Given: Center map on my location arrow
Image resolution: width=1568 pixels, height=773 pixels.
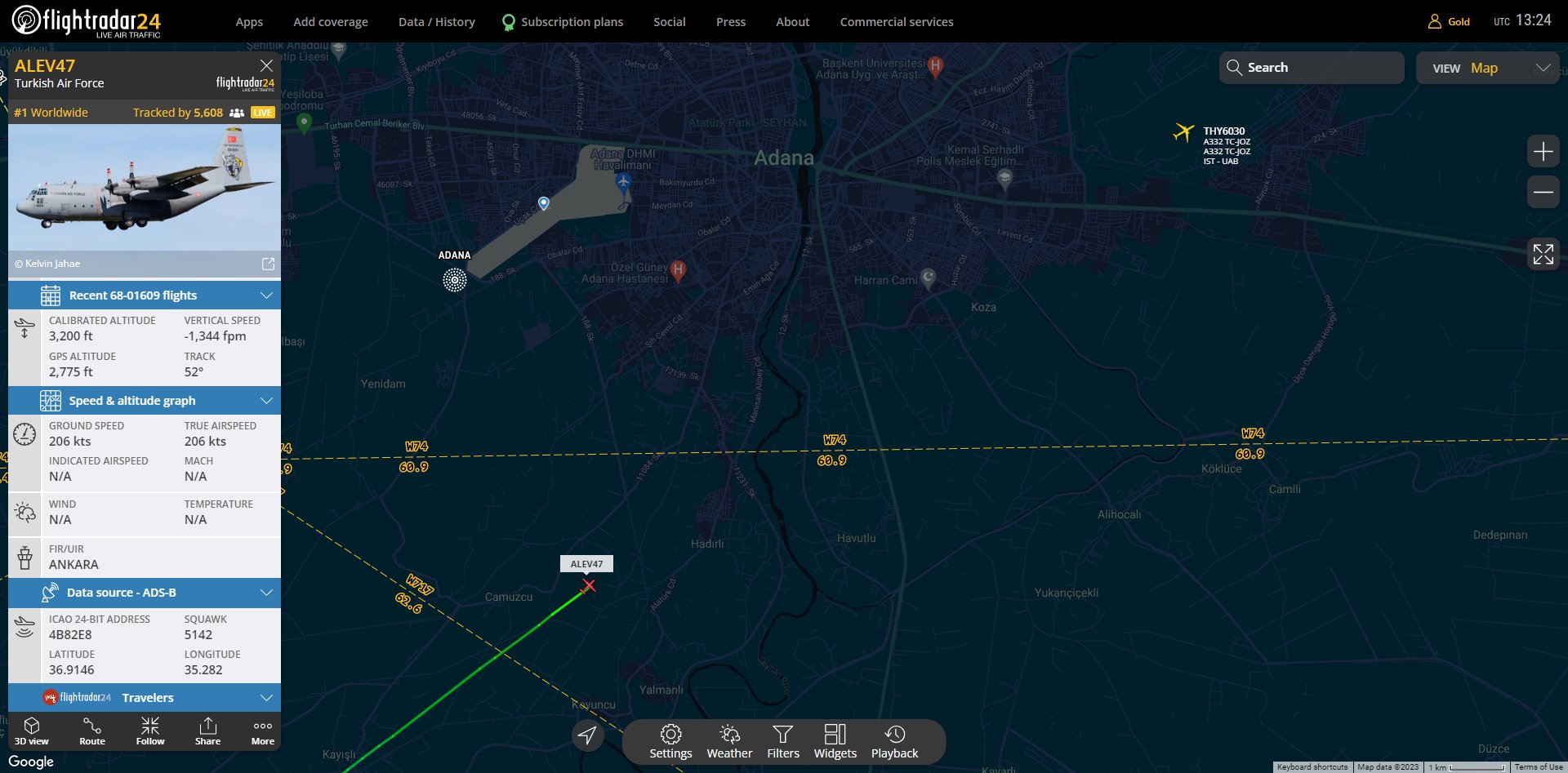Looking at the screenshot, I should click(587, 735).
